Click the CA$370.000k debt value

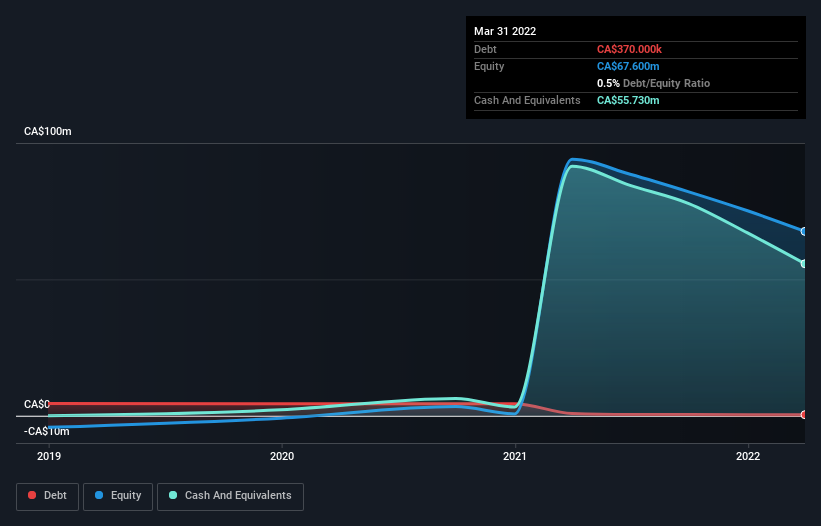coord(629,49)
